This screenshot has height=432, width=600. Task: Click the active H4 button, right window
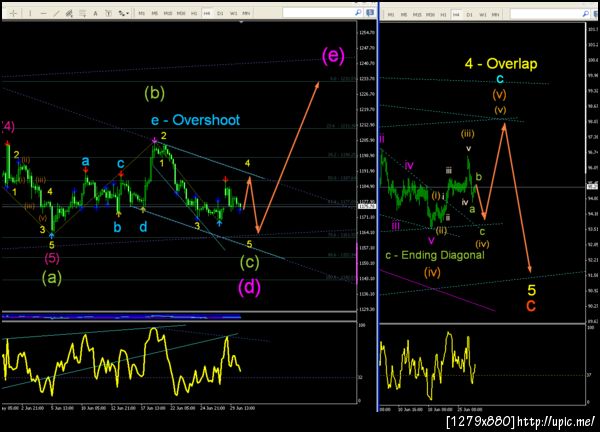pyautogui.click(x=456, y=15)
